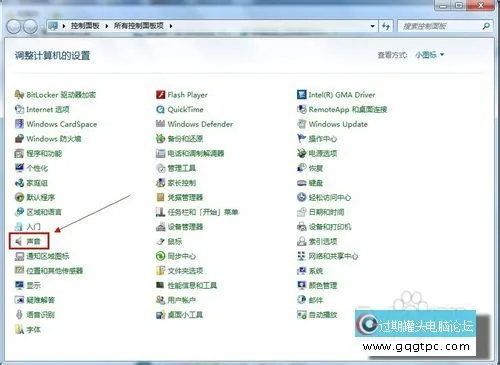Click the 电话和调制解调器 icon

pos(160,153)
